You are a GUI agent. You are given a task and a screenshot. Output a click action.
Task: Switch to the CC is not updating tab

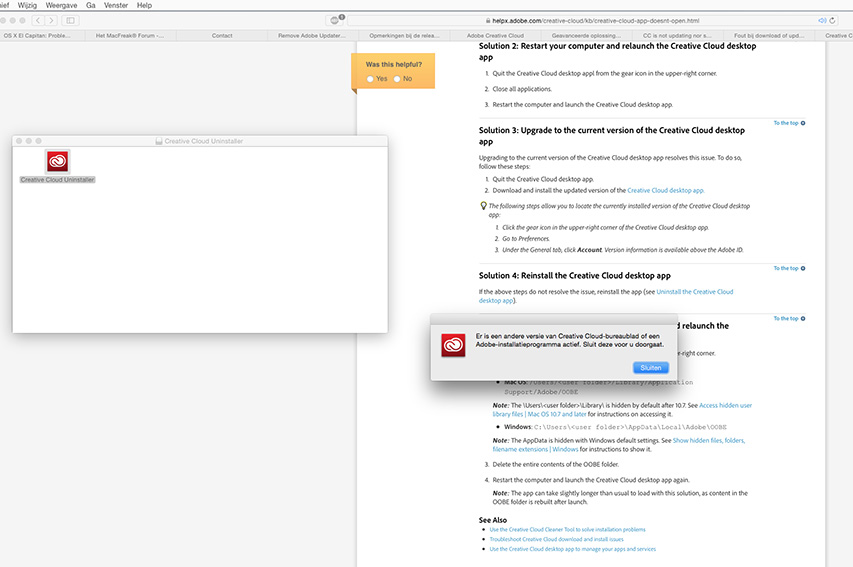pos(677,35)
